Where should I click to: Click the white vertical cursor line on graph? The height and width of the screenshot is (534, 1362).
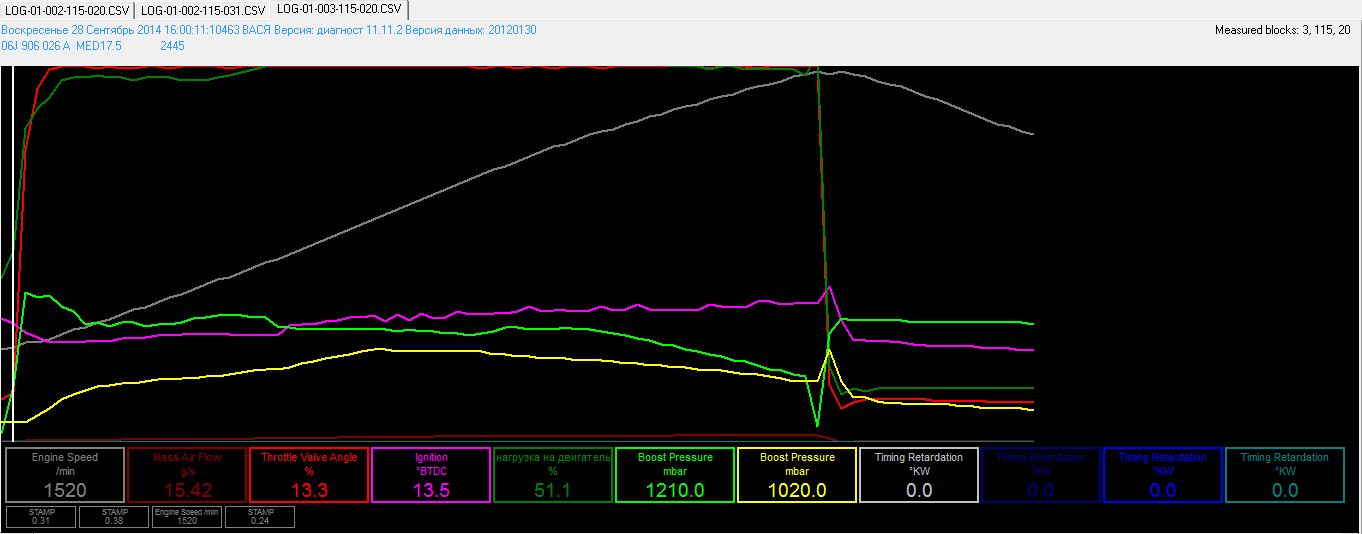click(x=13, y=250)
